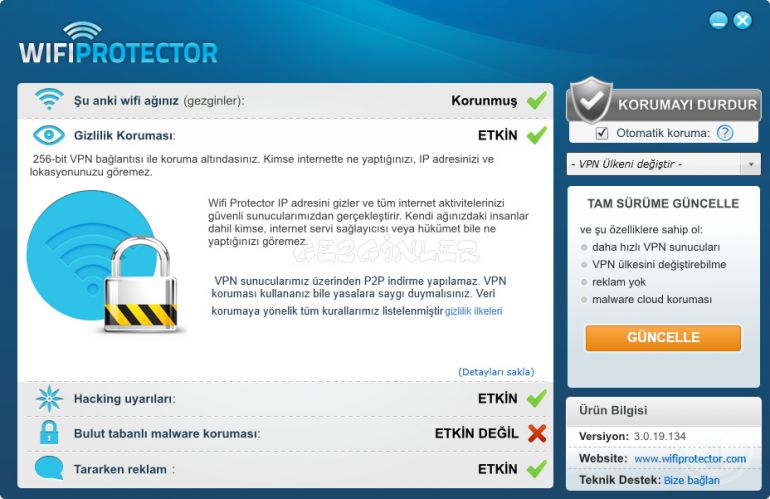
Task: Click the question mark help icon beside Otomatik koruma
Action: click(724, 133)
